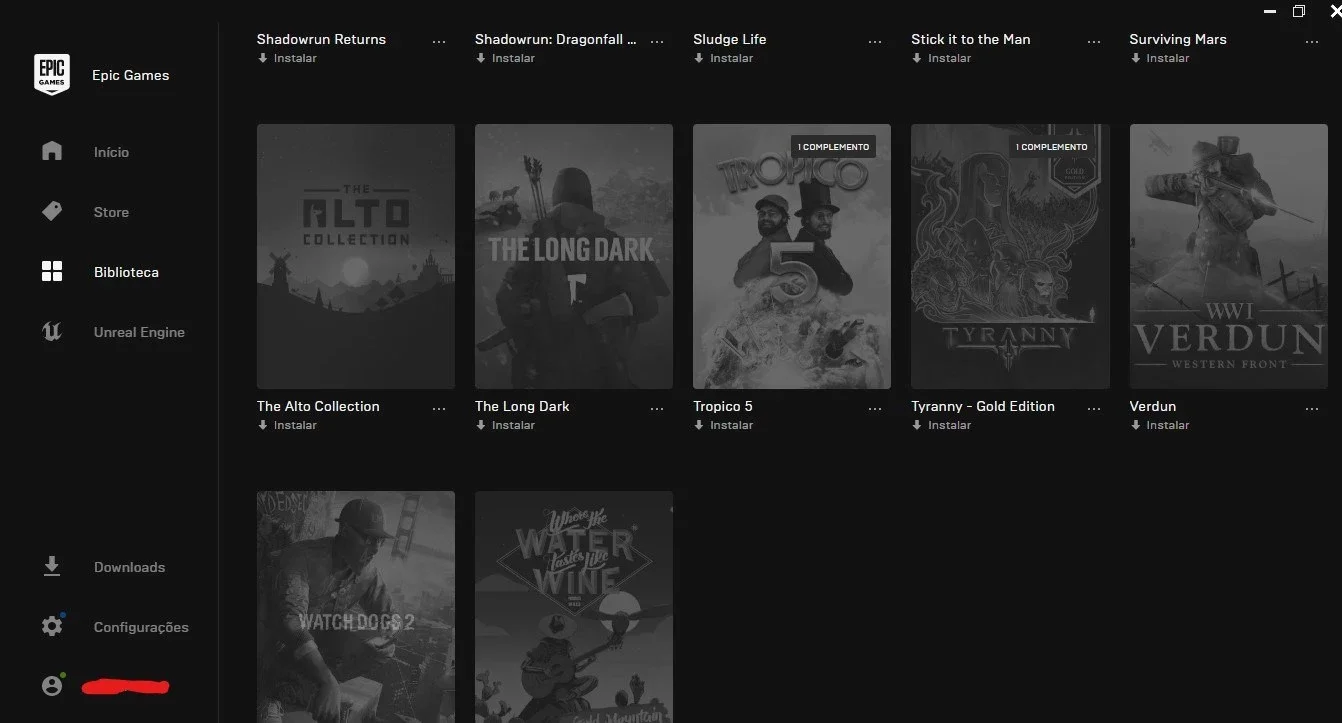Select Biblioteca in the sidebar

(x=126, y=272)
